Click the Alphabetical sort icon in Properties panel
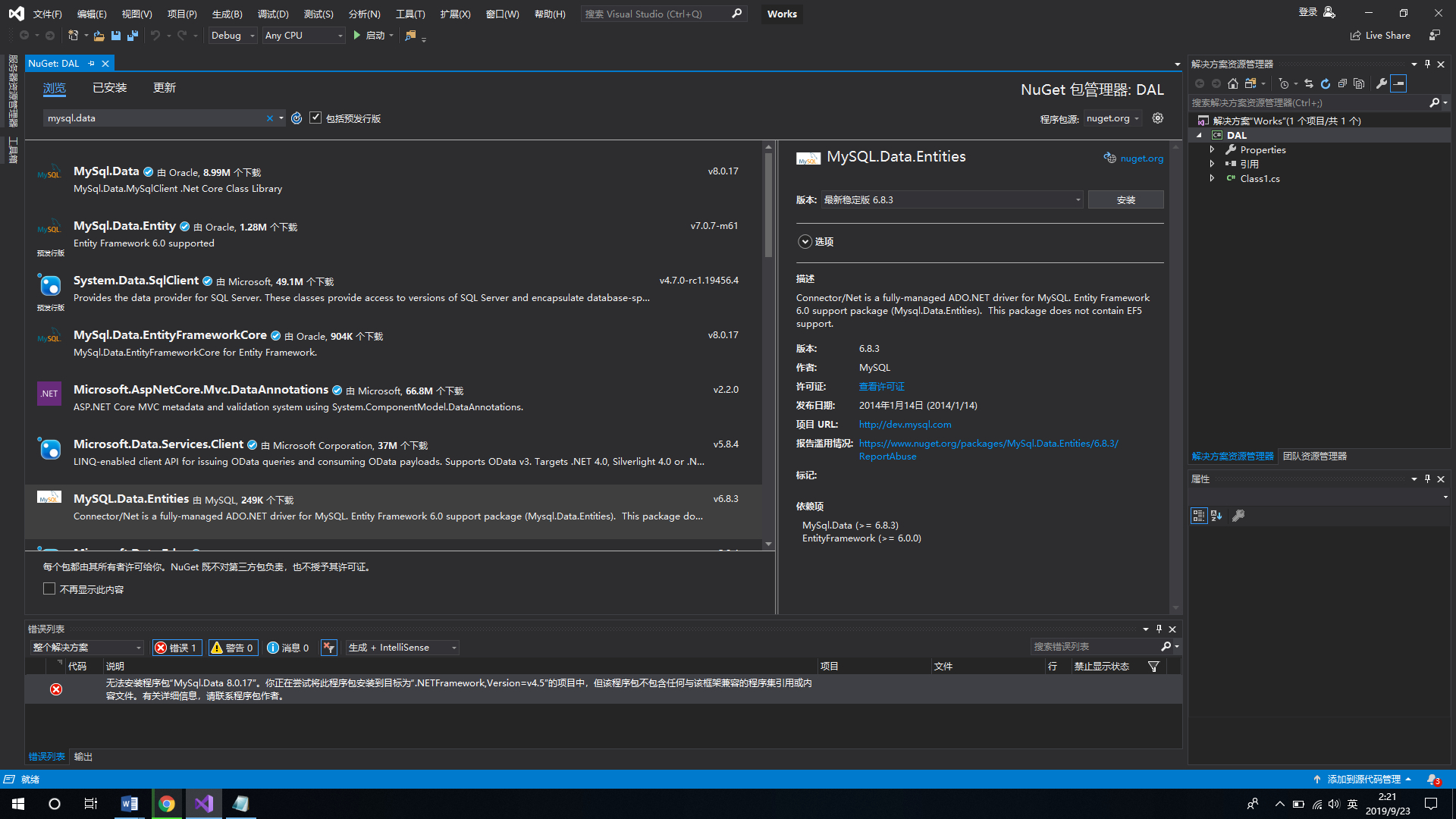The width and height of the screenshot is (1456, 819). (x=1216, y=516)
